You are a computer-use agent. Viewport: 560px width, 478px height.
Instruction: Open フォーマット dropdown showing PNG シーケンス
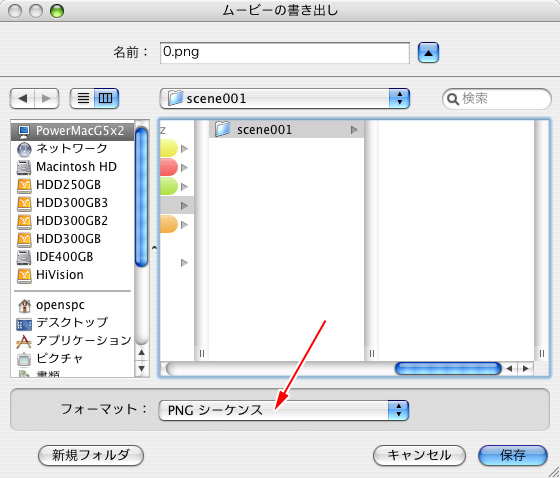284,410
